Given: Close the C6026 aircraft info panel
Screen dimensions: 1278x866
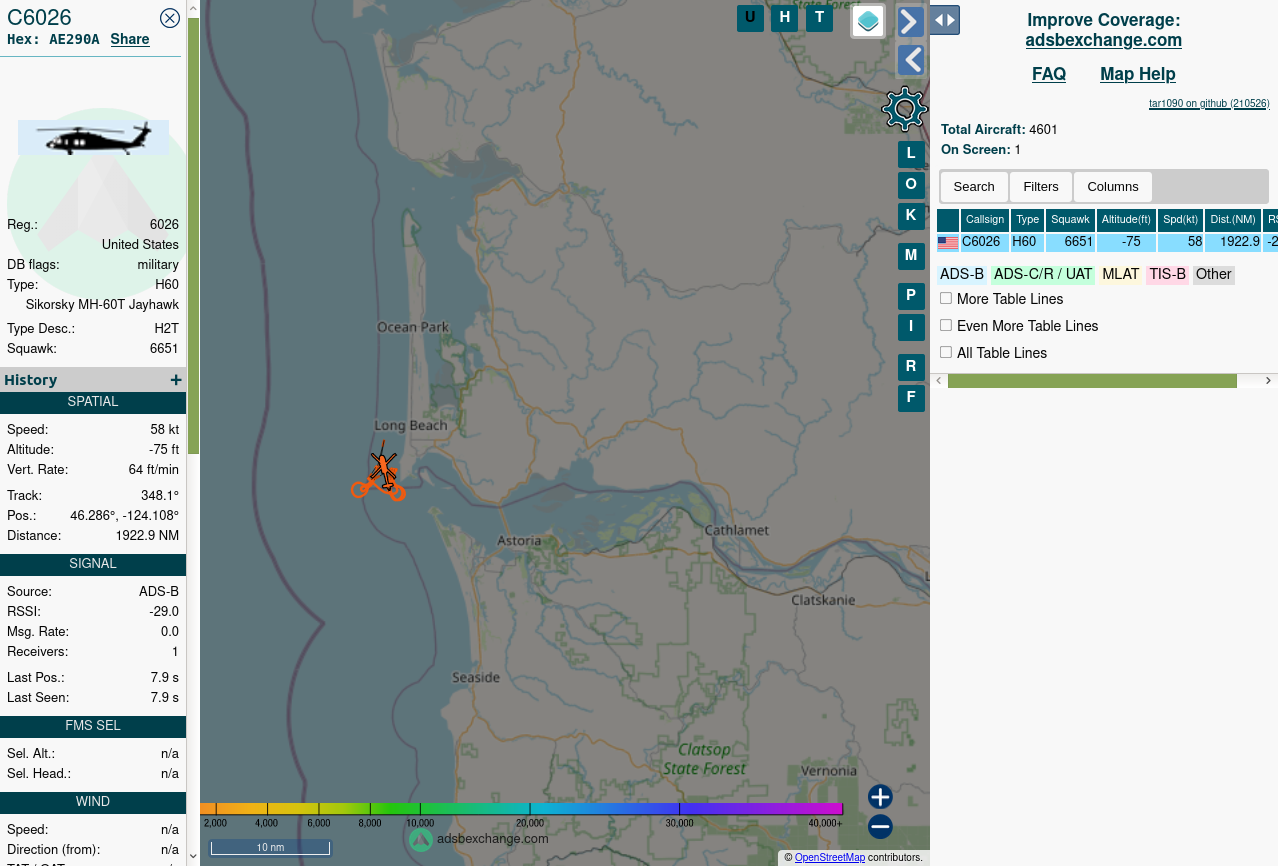Looking at the screenshot, I should tap(170, 17).
